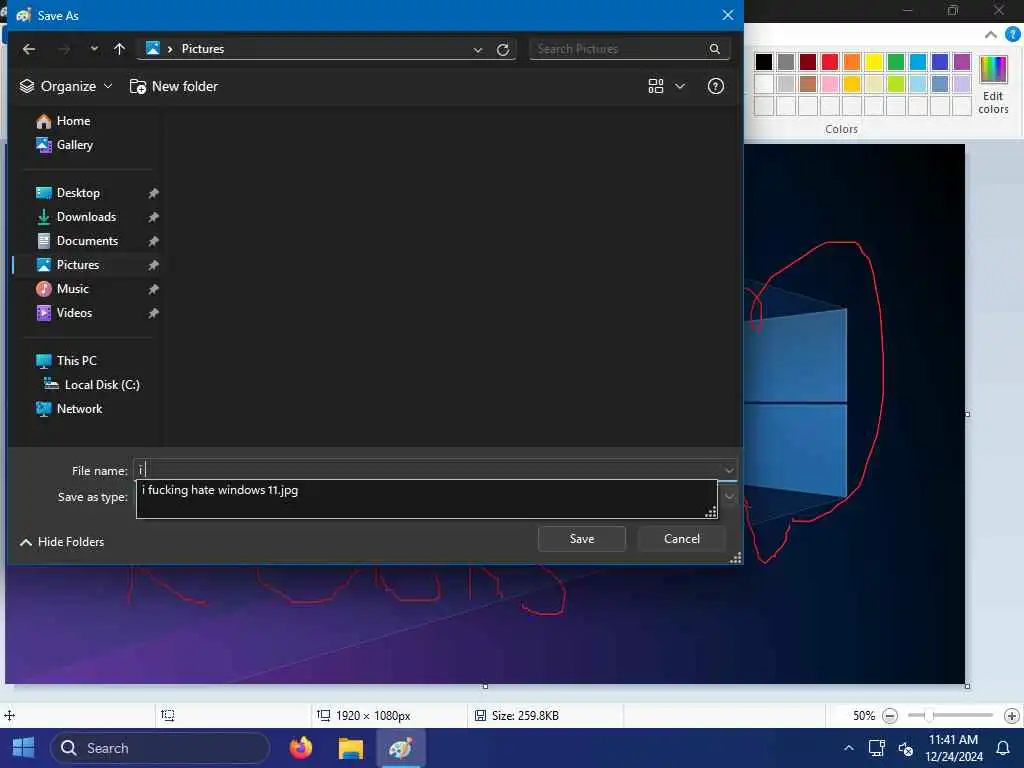Launch Firefox from the taskbar

pyautogui.click(x=301, y=748)
